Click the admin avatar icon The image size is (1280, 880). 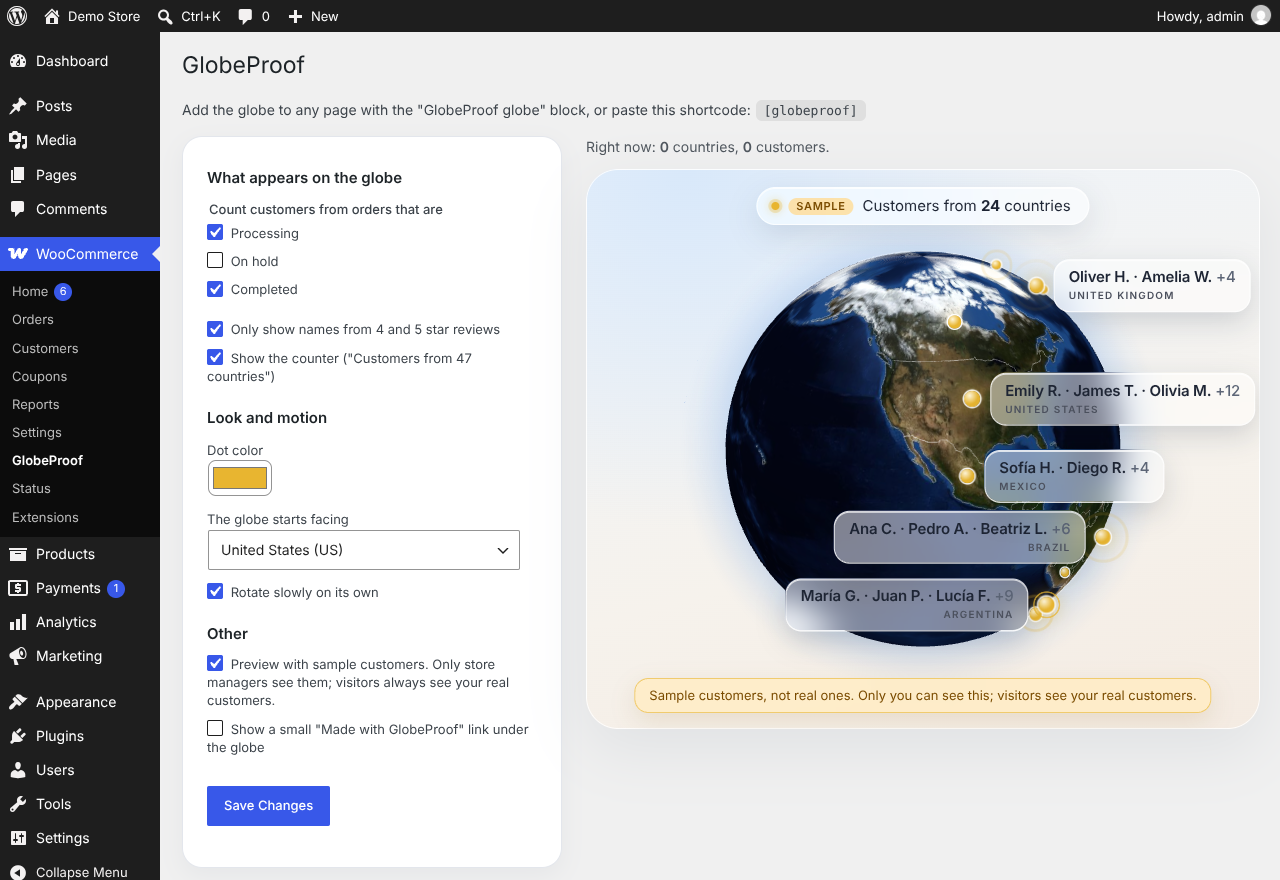(1261, 16)
